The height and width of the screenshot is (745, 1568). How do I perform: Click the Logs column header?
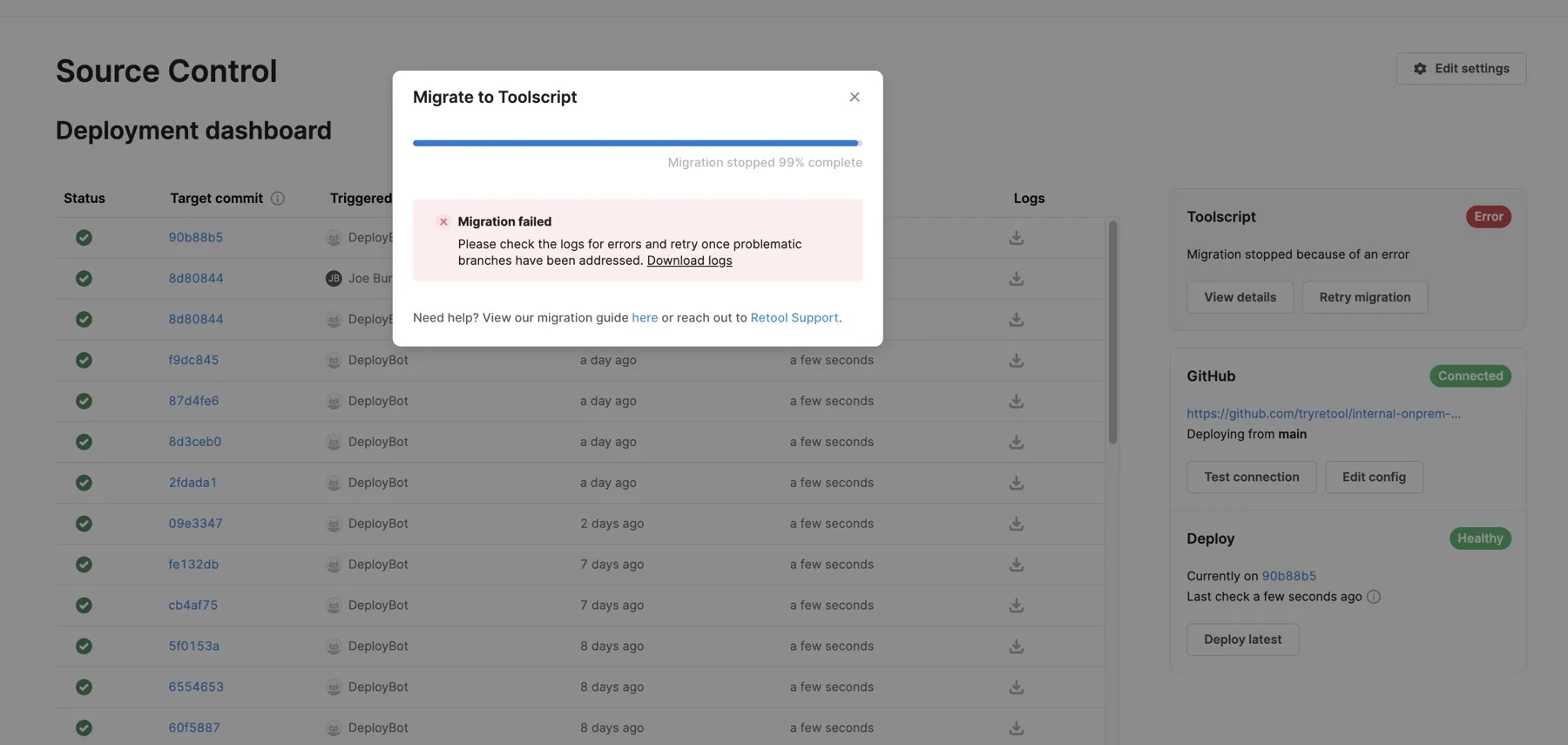tap(1029, 198)
